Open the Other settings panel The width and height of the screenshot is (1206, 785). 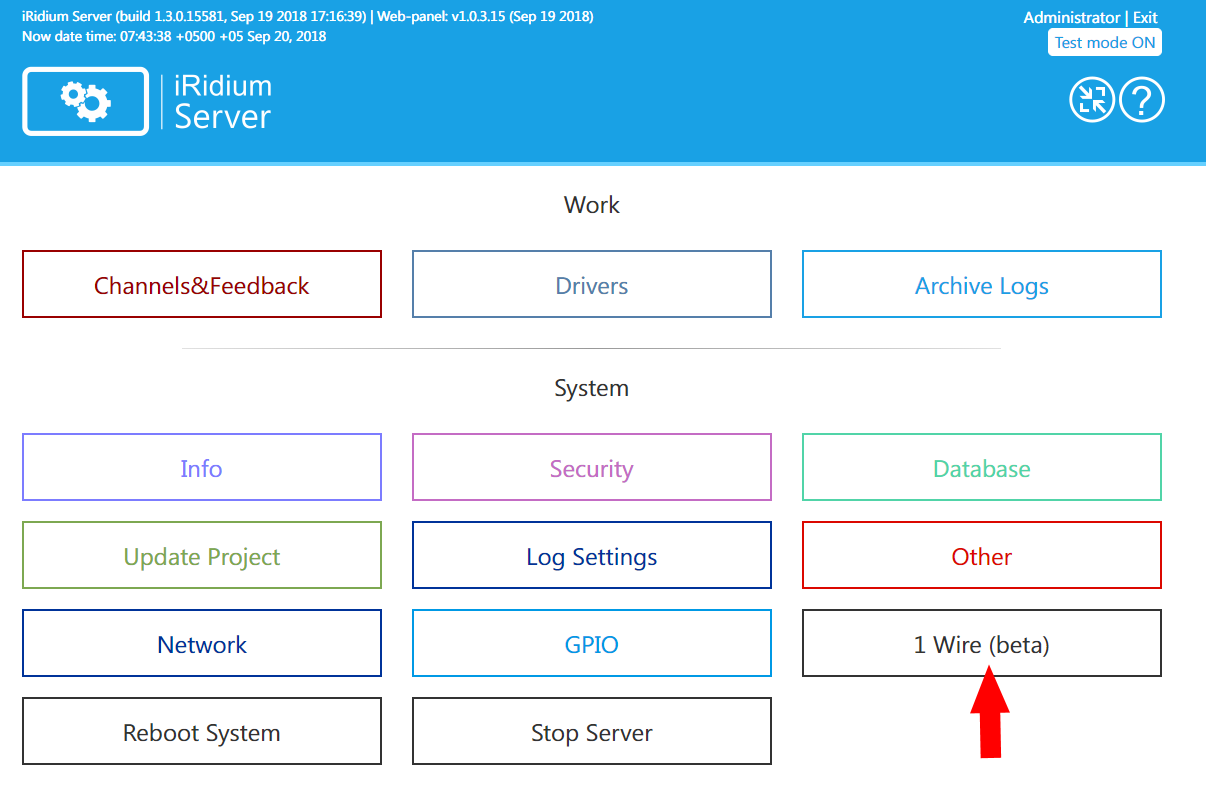[x=981, y=555]
